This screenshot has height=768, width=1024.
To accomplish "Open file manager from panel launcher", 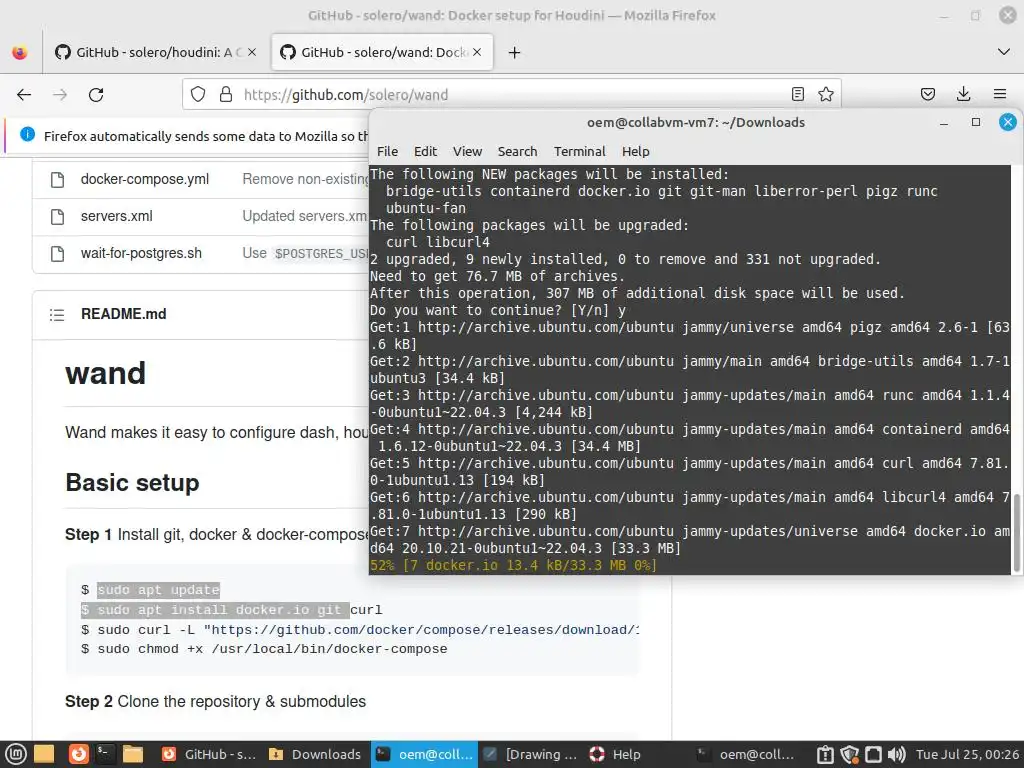I will [133, 754].
